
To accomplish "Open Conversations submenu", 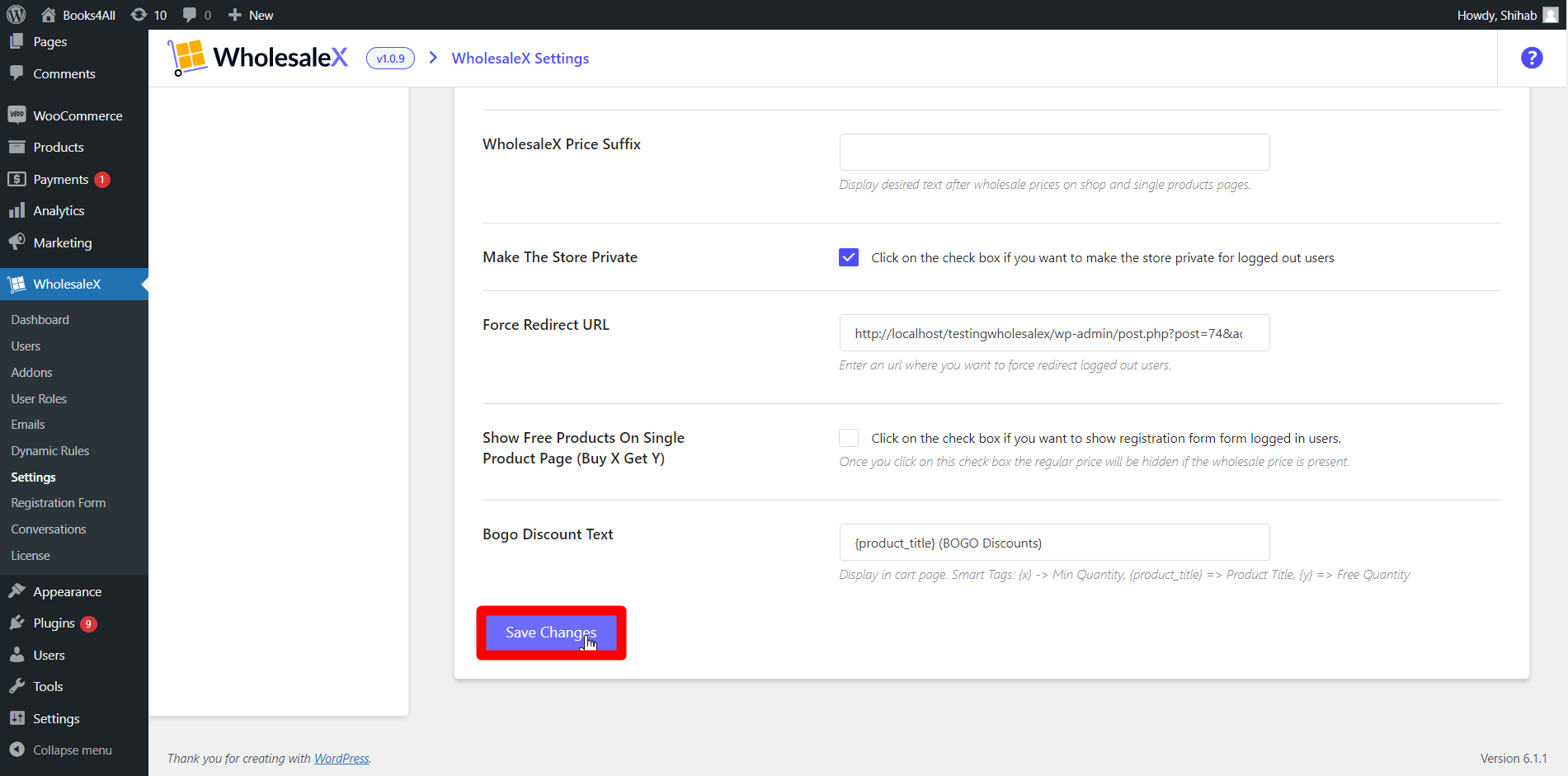I will pyautogui.click(x=49, y=529).
